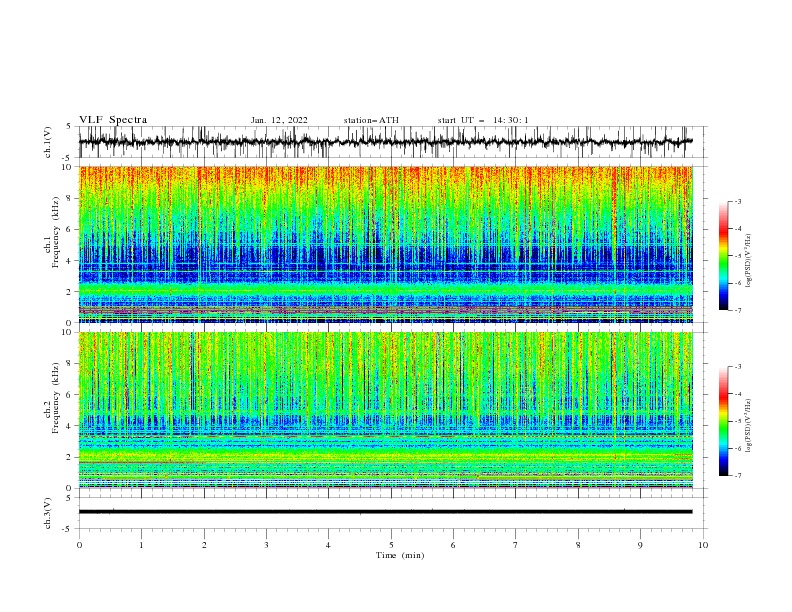This screenshot has height=612, width=792.
Task: Click the 'start UT = 14:30:1' text
Action: 483,120
